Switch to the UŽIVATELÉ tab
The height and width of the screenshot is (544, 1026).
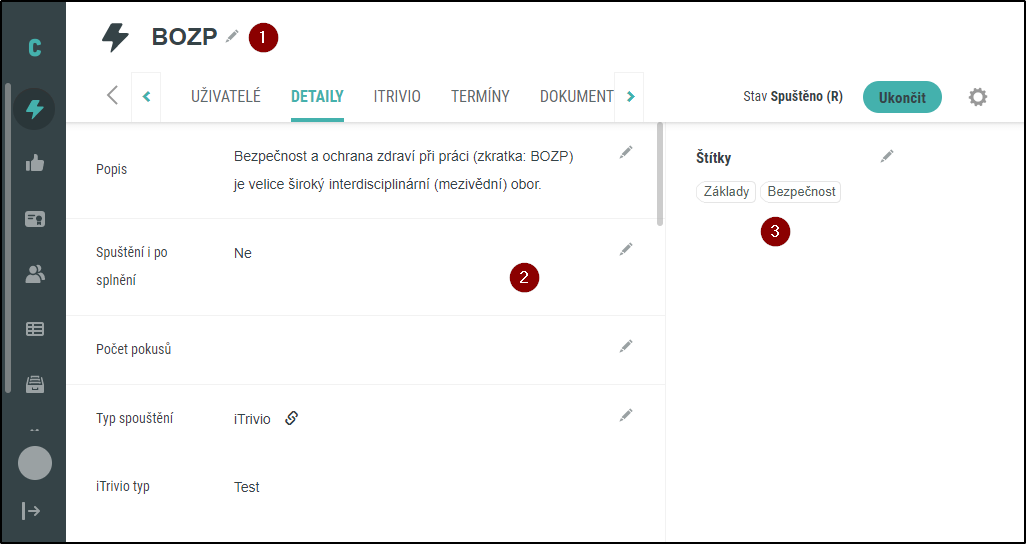point(226,96)
